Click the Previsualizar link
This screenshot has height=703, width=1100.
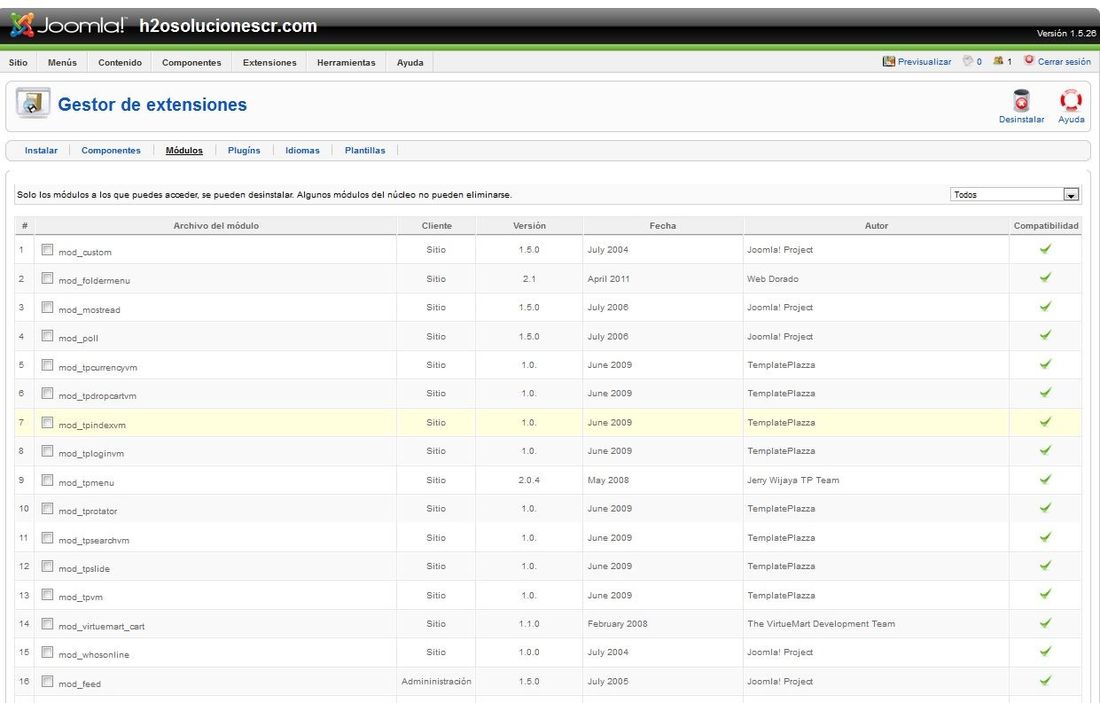click(925, 62)
